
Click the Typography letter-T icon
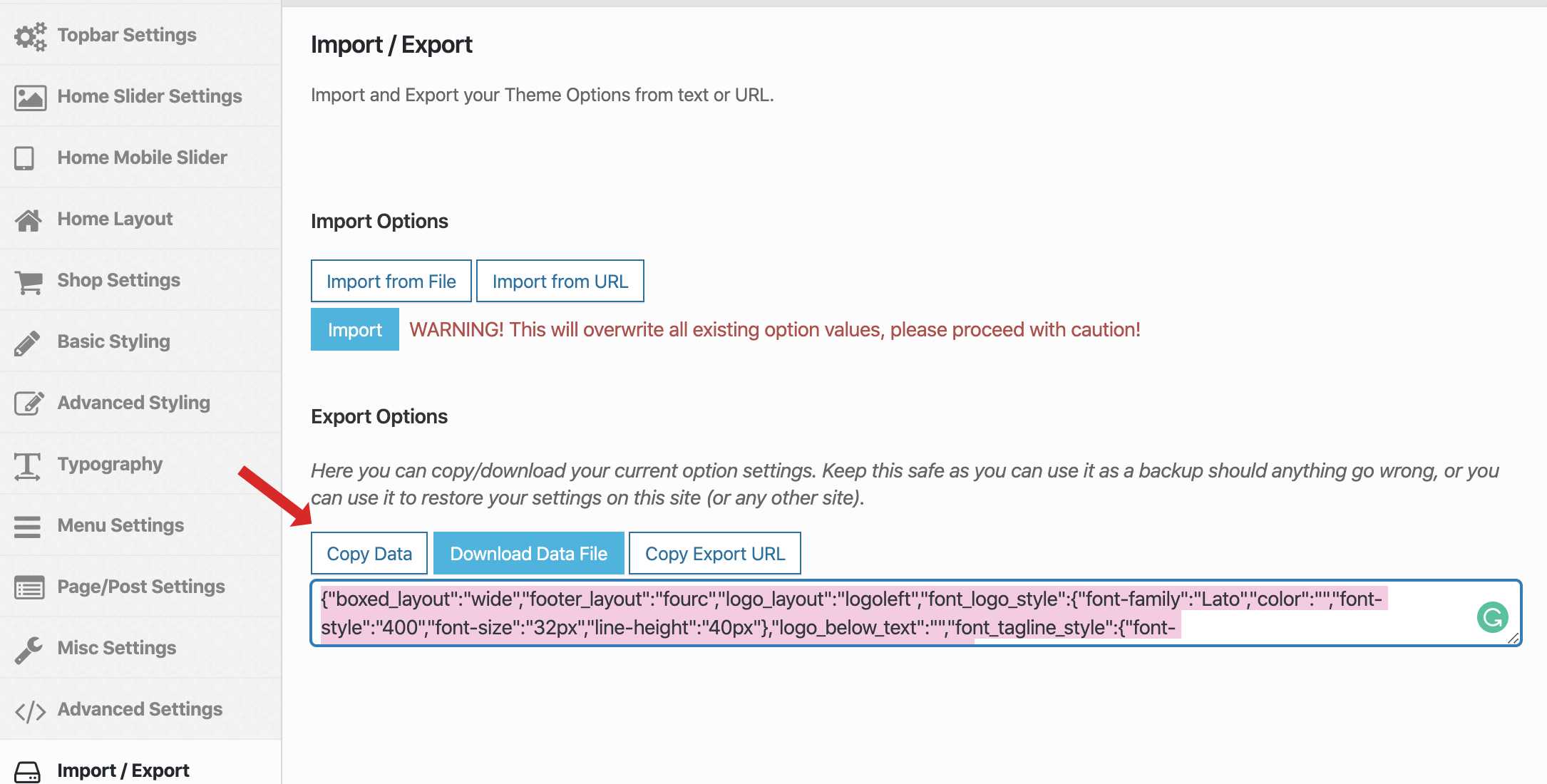pos(26,464)
